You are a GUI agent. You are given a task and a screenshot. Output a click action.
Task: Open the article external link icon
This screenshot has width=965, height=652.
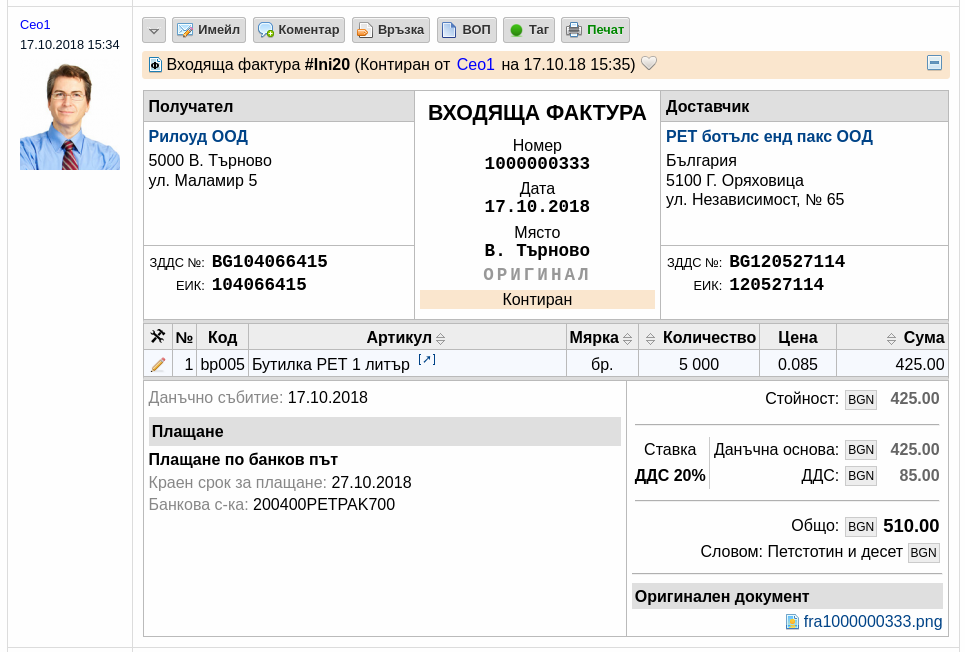[x=426, y=360]
